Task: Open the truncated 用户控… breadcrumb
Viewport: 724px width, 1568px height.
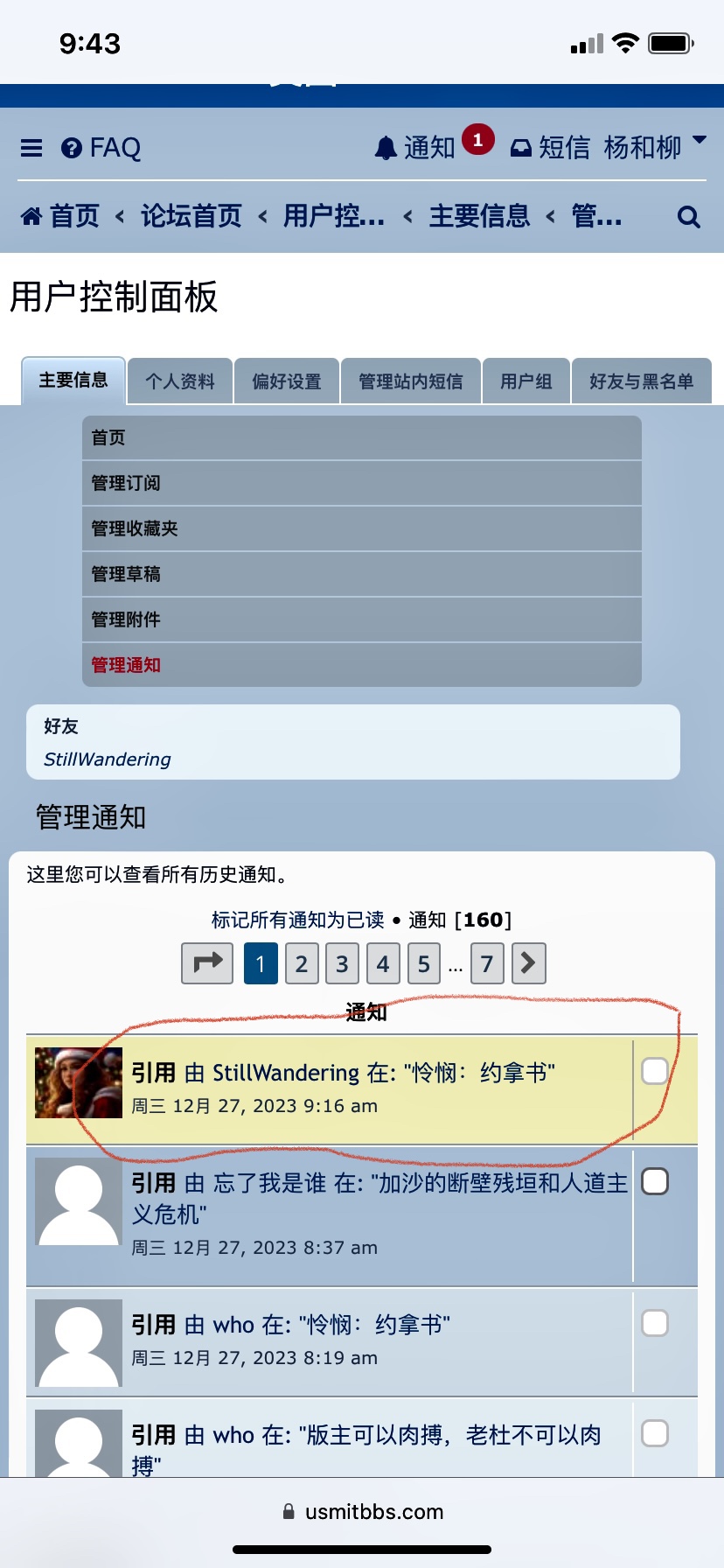Action: point(334,215)
